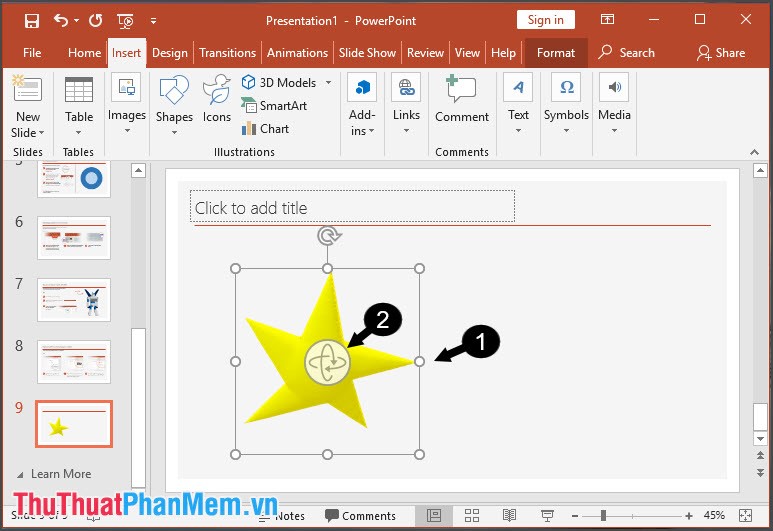Select slide 9 thumbnail with star
Screen dimensions: 773x531
[x=74, y=424]
